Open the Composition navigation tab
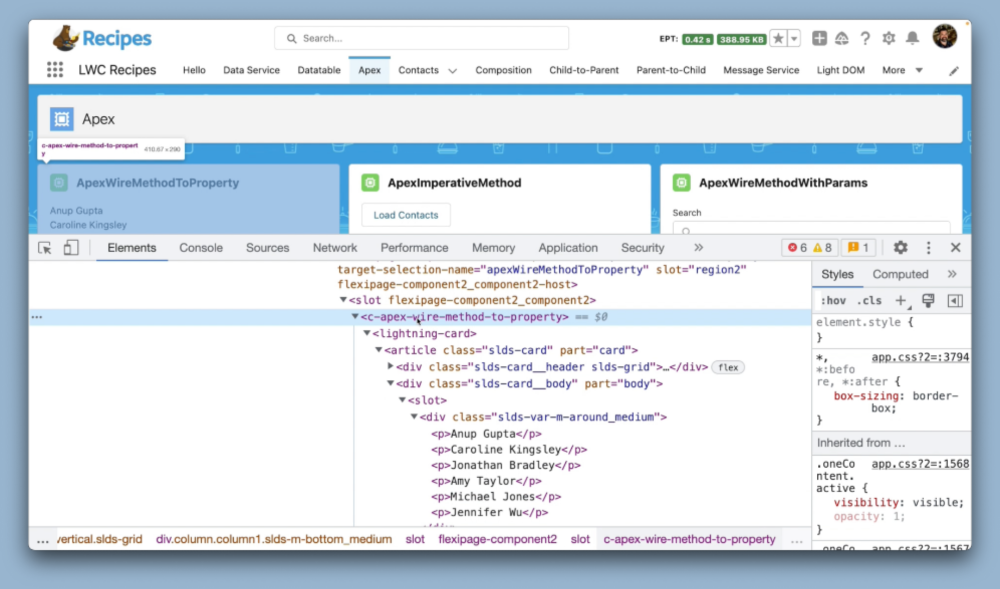 click(503, 70)
